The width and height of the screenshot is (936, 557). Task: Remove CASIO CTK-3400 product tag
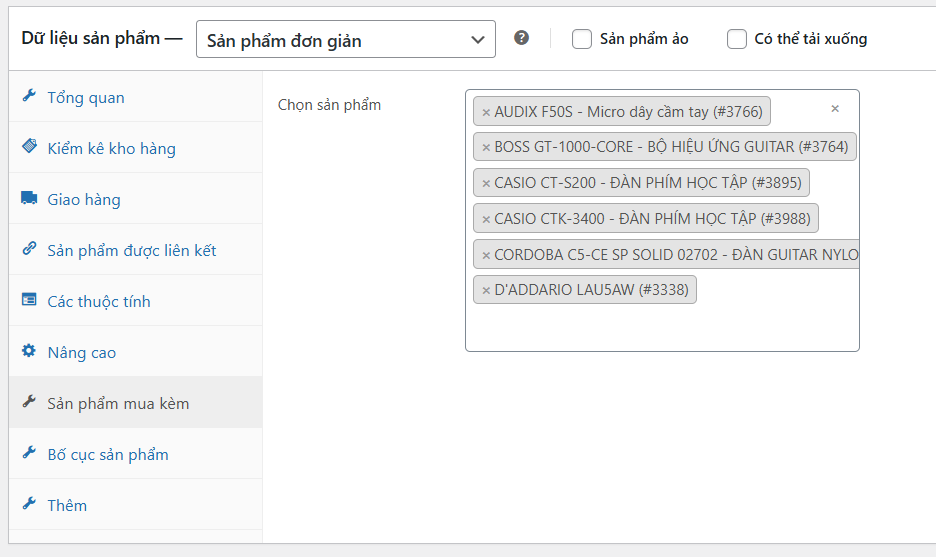[x=486, y=219]
